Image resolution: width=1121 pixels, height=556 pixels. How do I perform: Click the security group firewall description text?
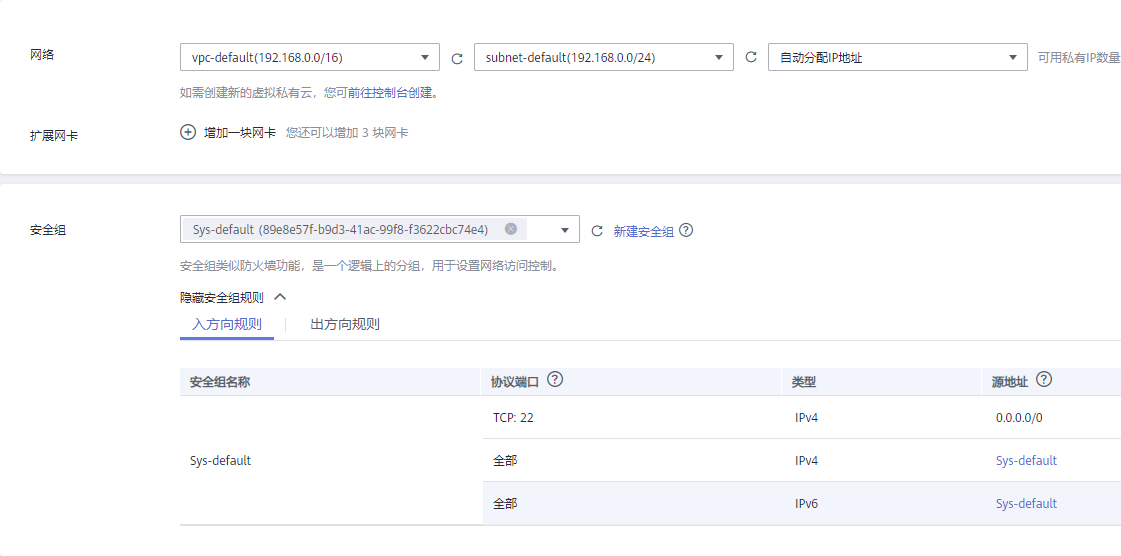click(369, 266)
